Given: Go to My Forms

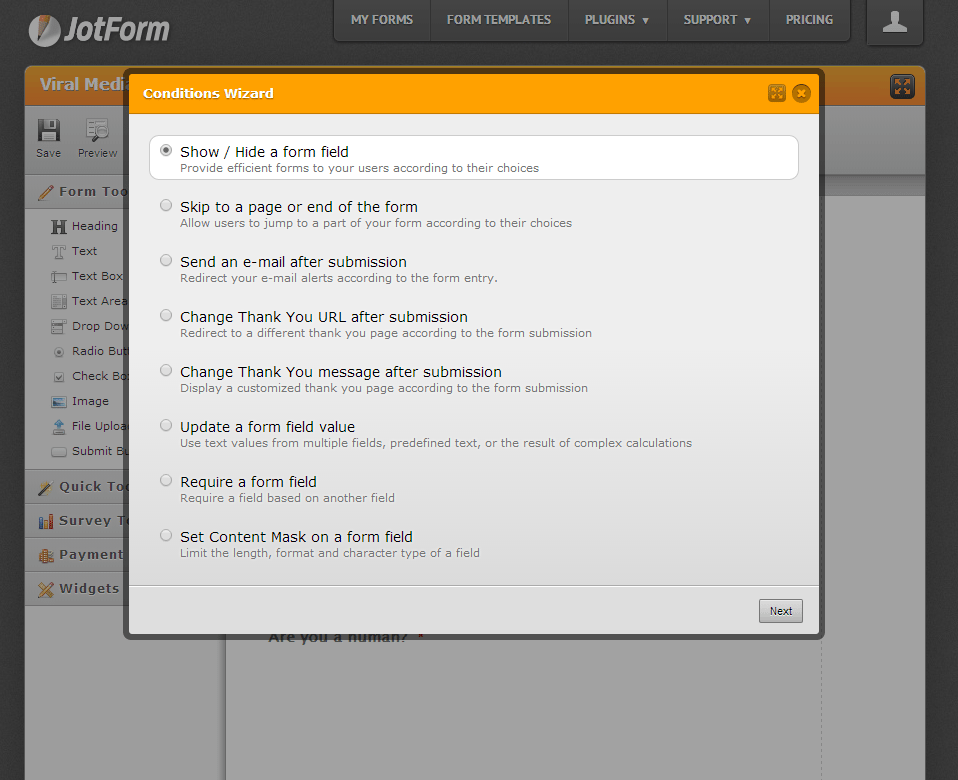Looking at the screenshot, I should tap(382, 20).
